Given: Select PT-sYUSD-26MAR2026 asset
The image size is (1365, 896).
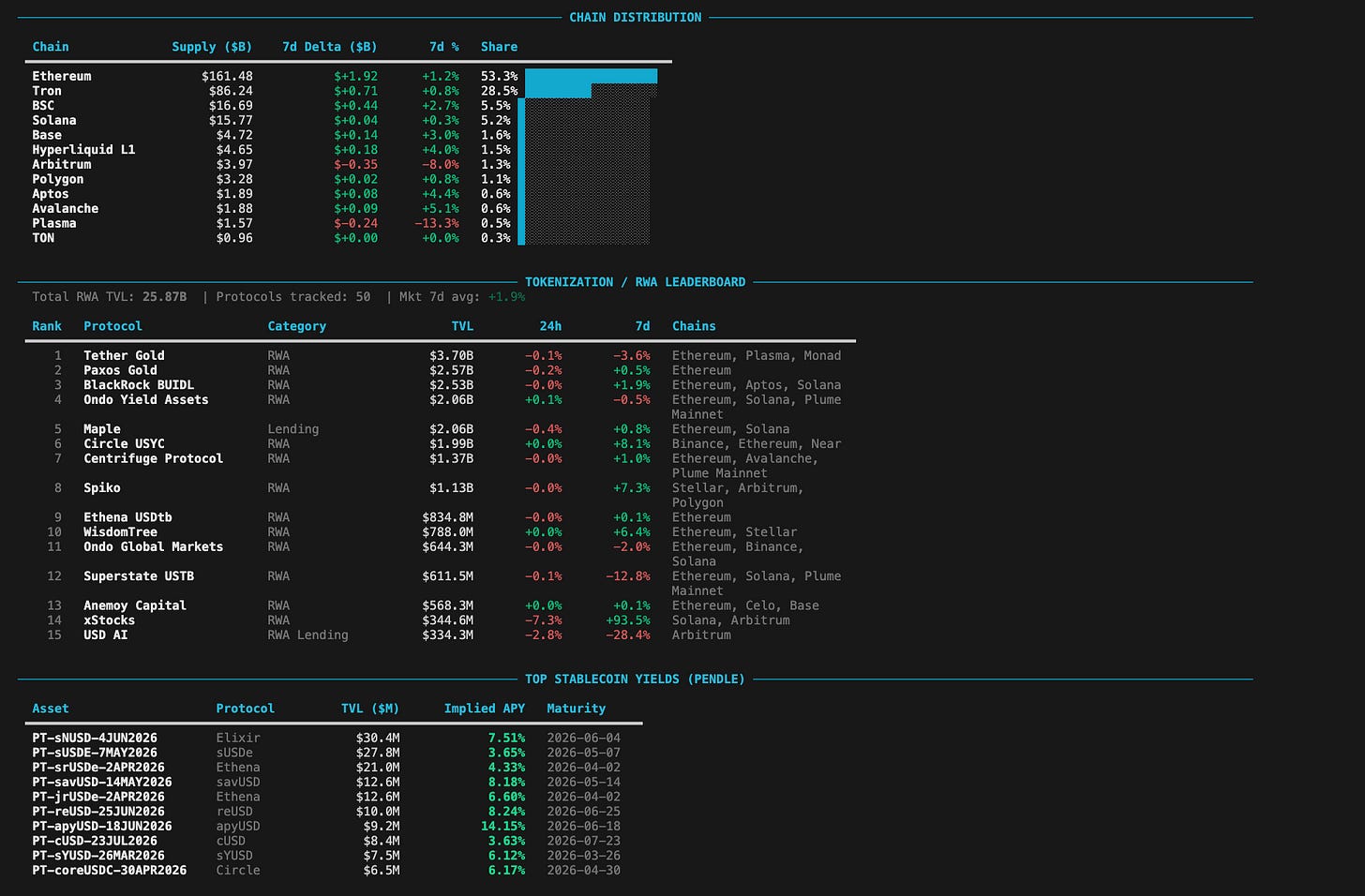Looking at the screenshot, I should [98, 856].
